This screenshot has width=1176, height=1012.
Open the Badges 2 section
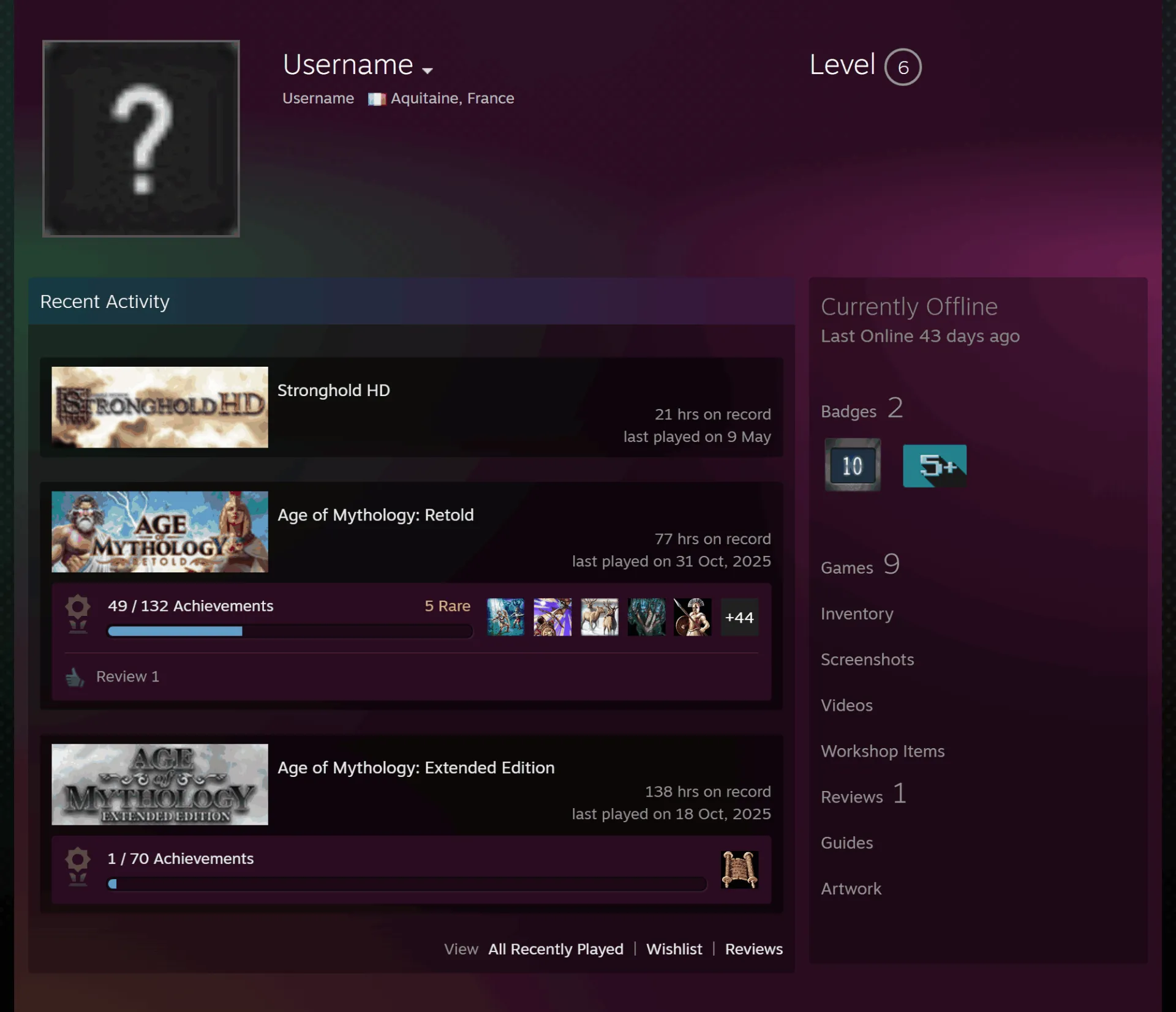point(862,408)
